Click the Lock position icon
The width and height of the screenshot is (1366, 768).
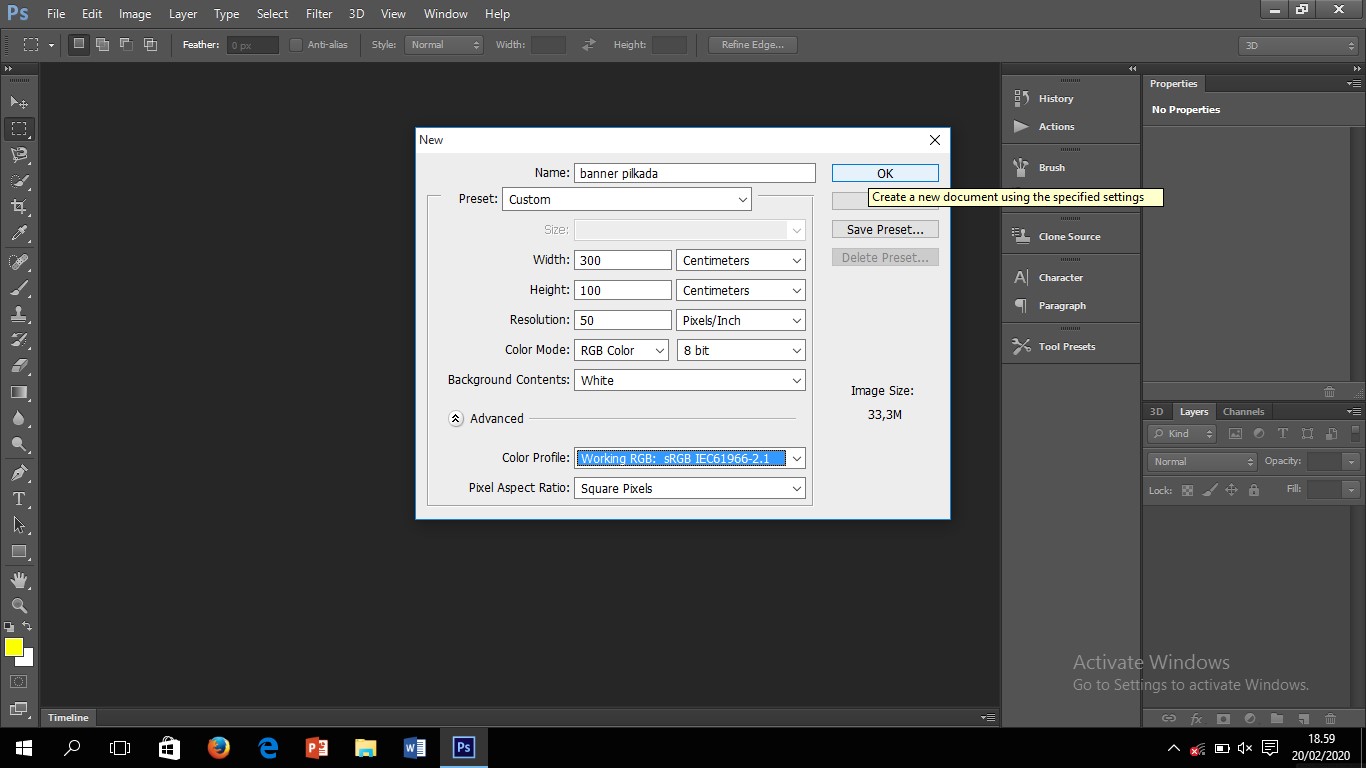coord(1232,490)
